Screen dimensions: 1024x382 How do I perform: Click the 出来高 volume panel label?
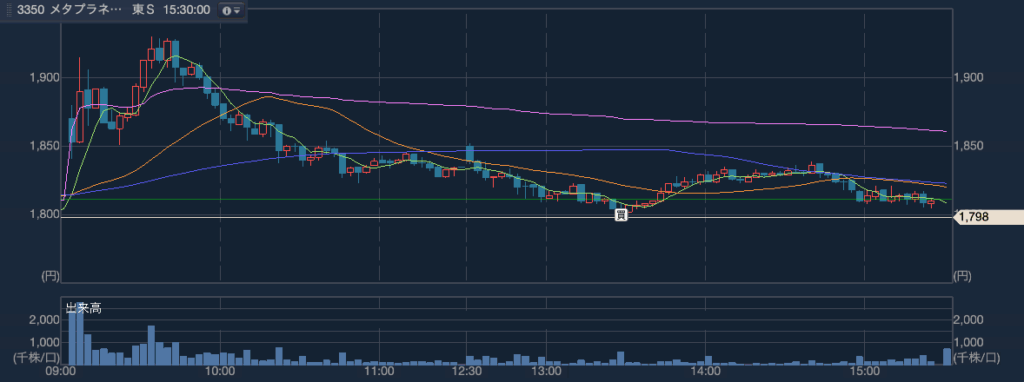tap(83, 308)
